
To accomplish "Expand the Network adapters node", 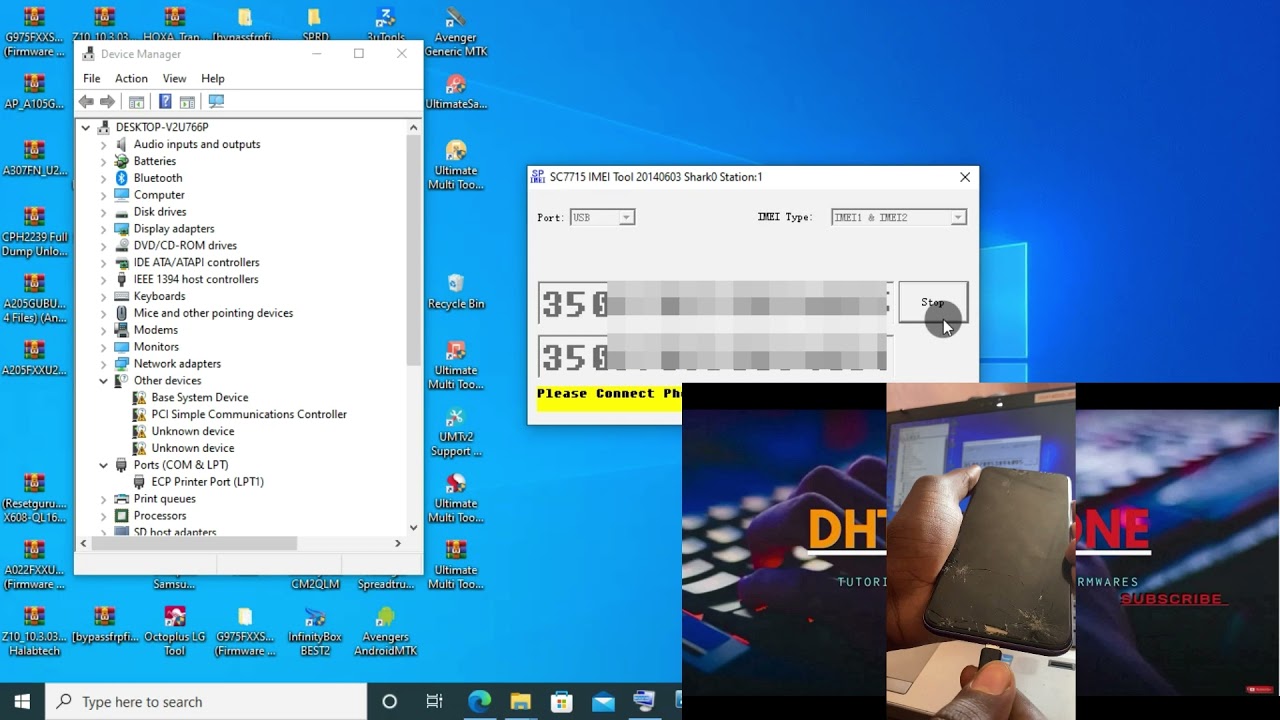I will (x=103, y=364).
